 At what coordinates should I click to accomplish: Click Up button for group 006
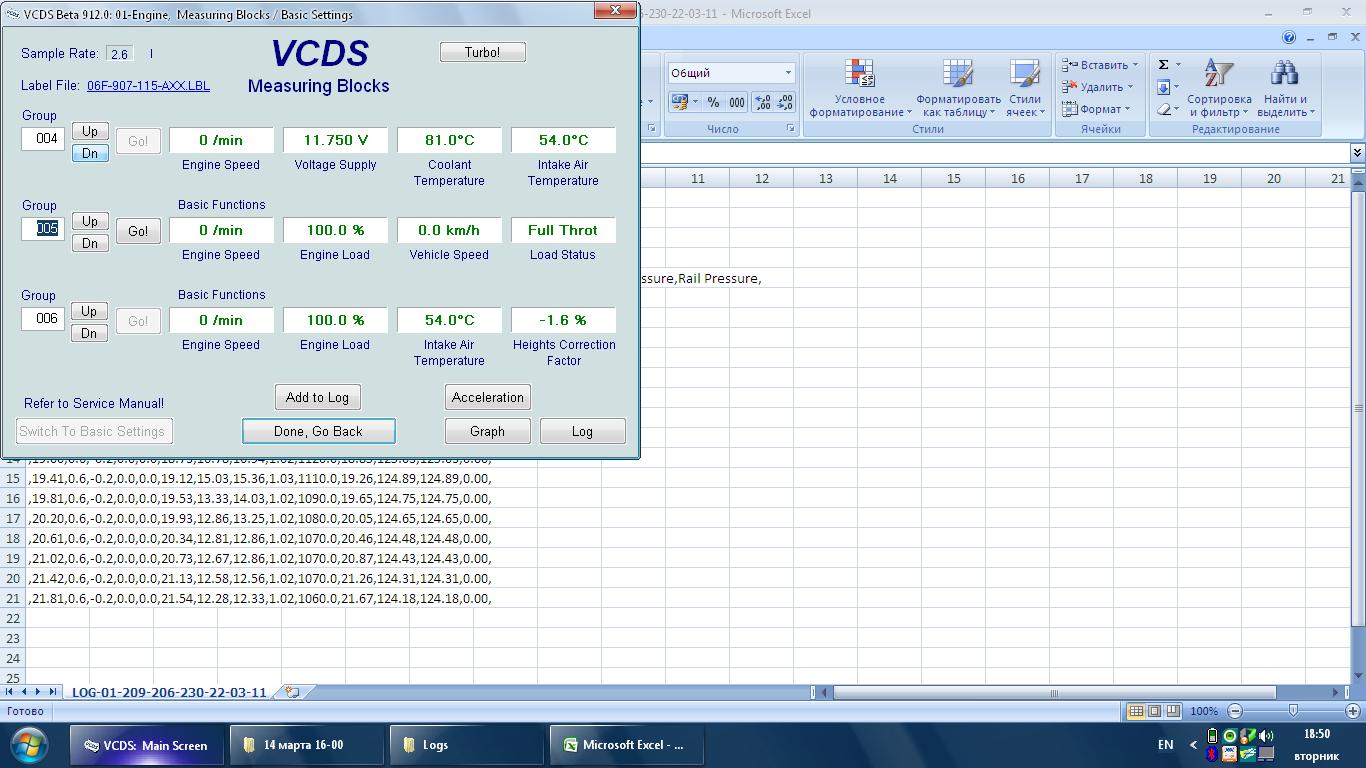(x=90, y=311)
